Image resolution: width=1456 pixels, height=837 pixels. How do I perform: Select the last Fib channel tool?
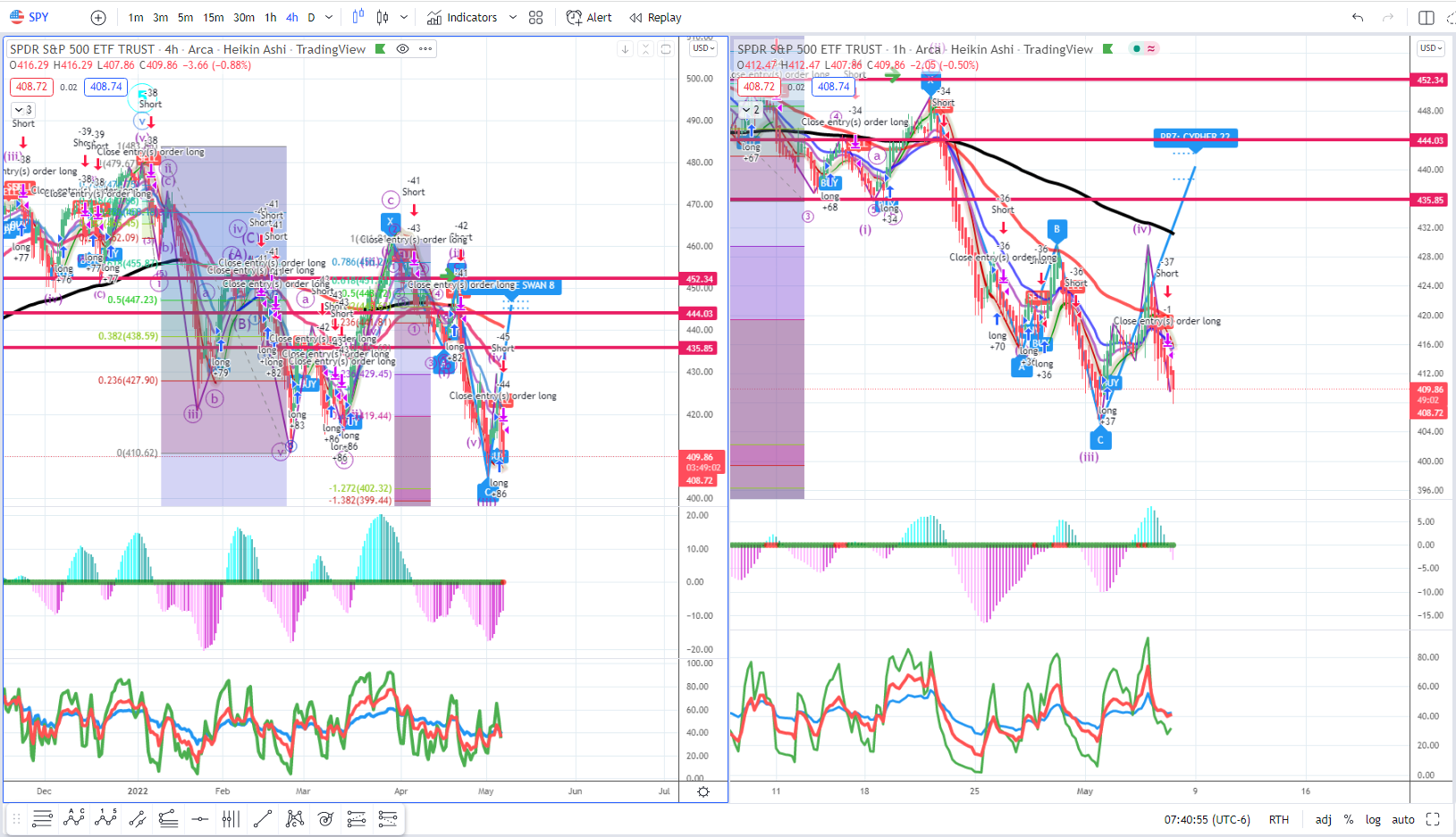tap(388, 818)
